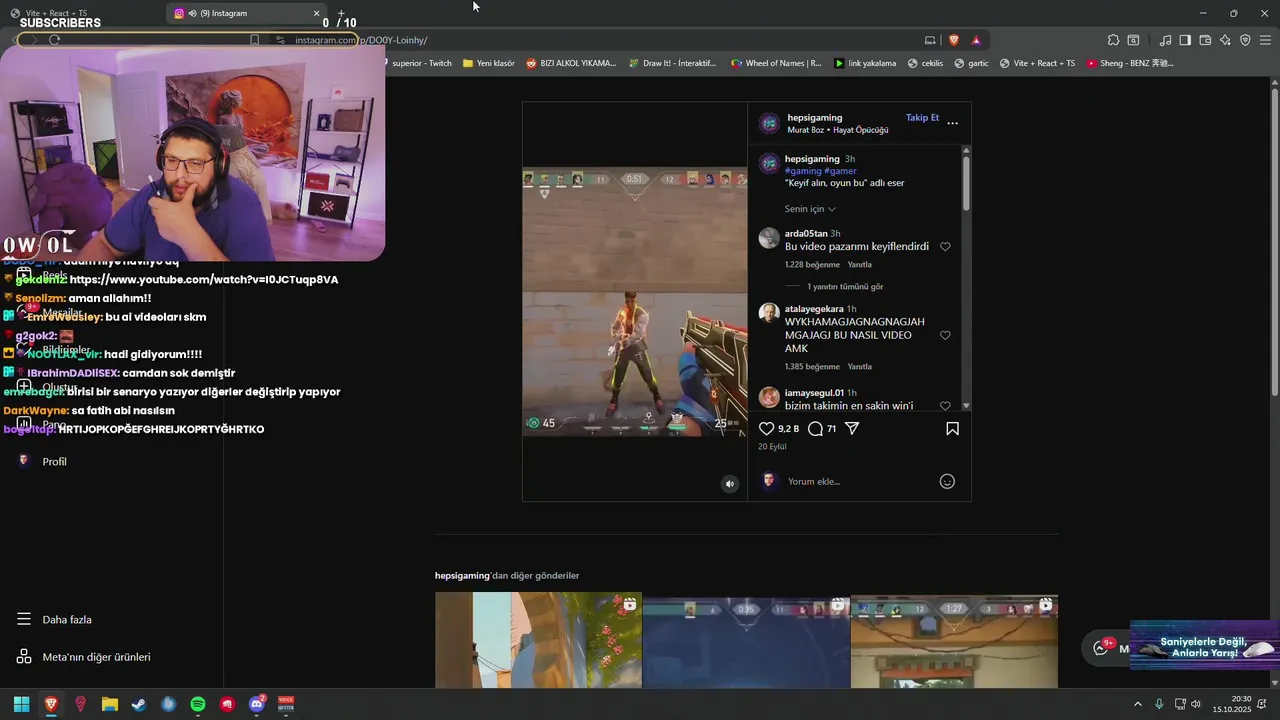Click Takip Et to follow hepsigaming
Screen dimensions: 1280x720
922,118
